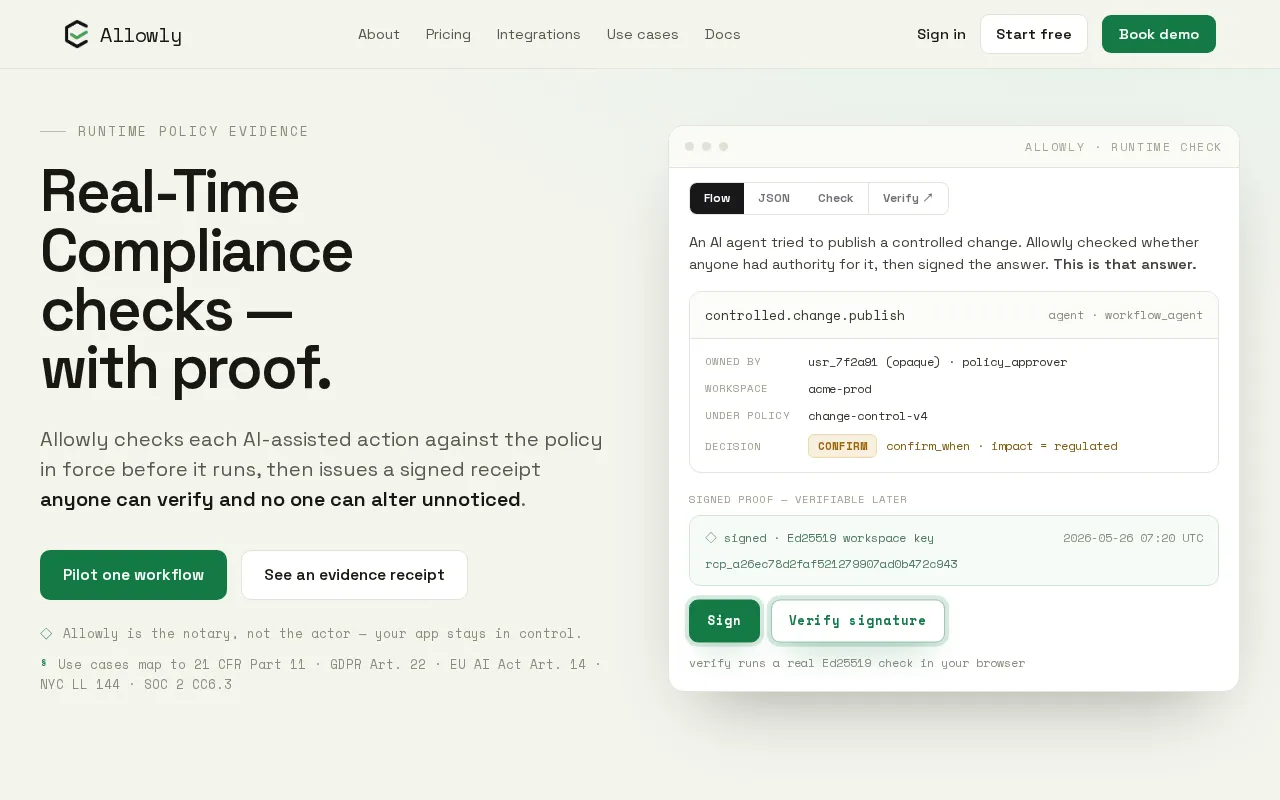Click the Book demo button
The image size is (1280, 800).
(x=1158, y=34)
